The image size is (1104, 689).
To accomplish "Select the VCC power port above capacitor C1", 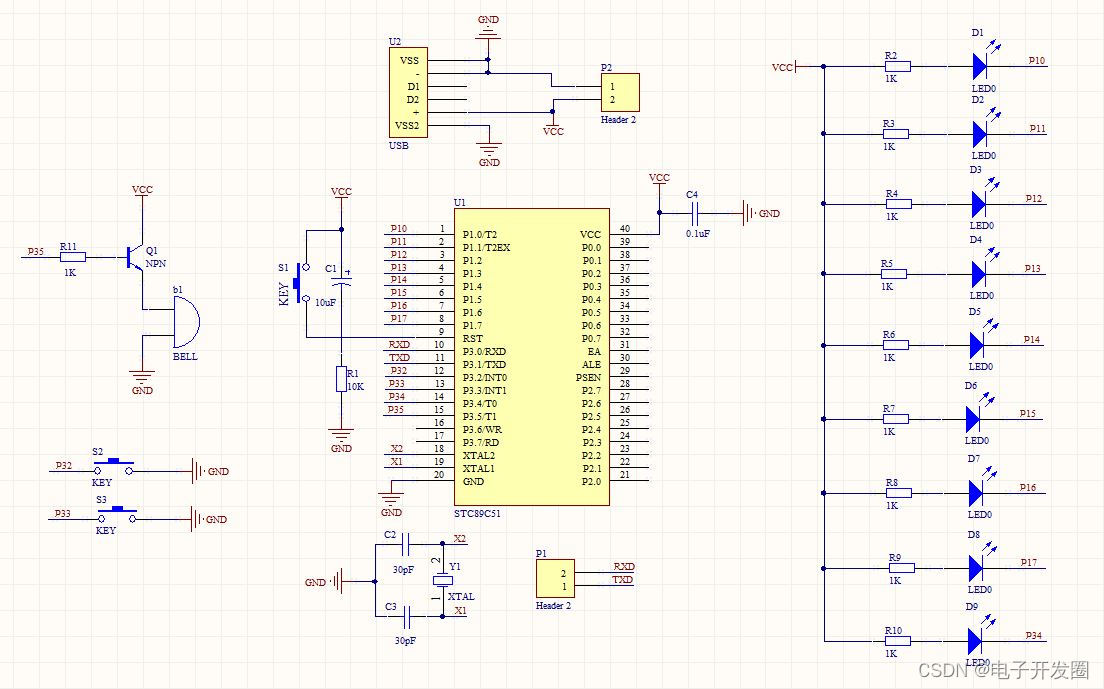I will 341,194.
